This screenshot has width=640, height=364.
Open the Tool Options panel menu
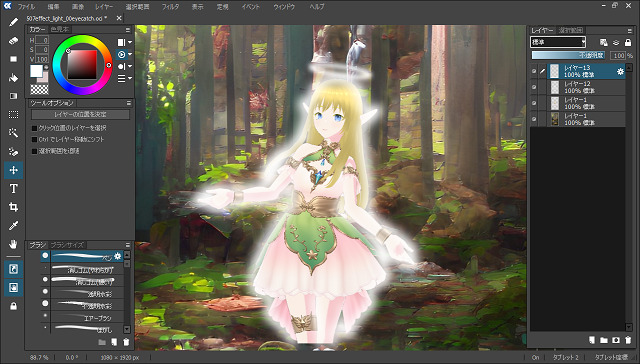[129, 103]
